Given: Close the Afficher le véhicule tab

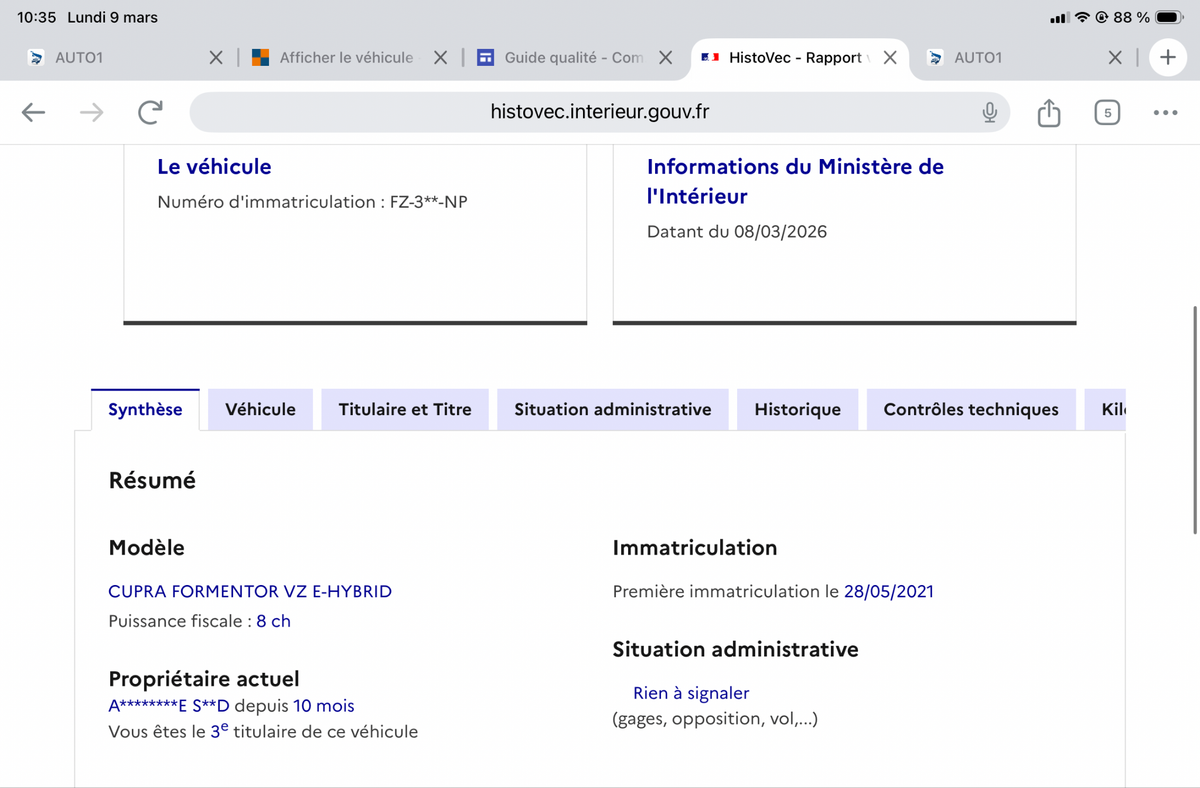Looking at the screenshot, I should click(440, 58).
